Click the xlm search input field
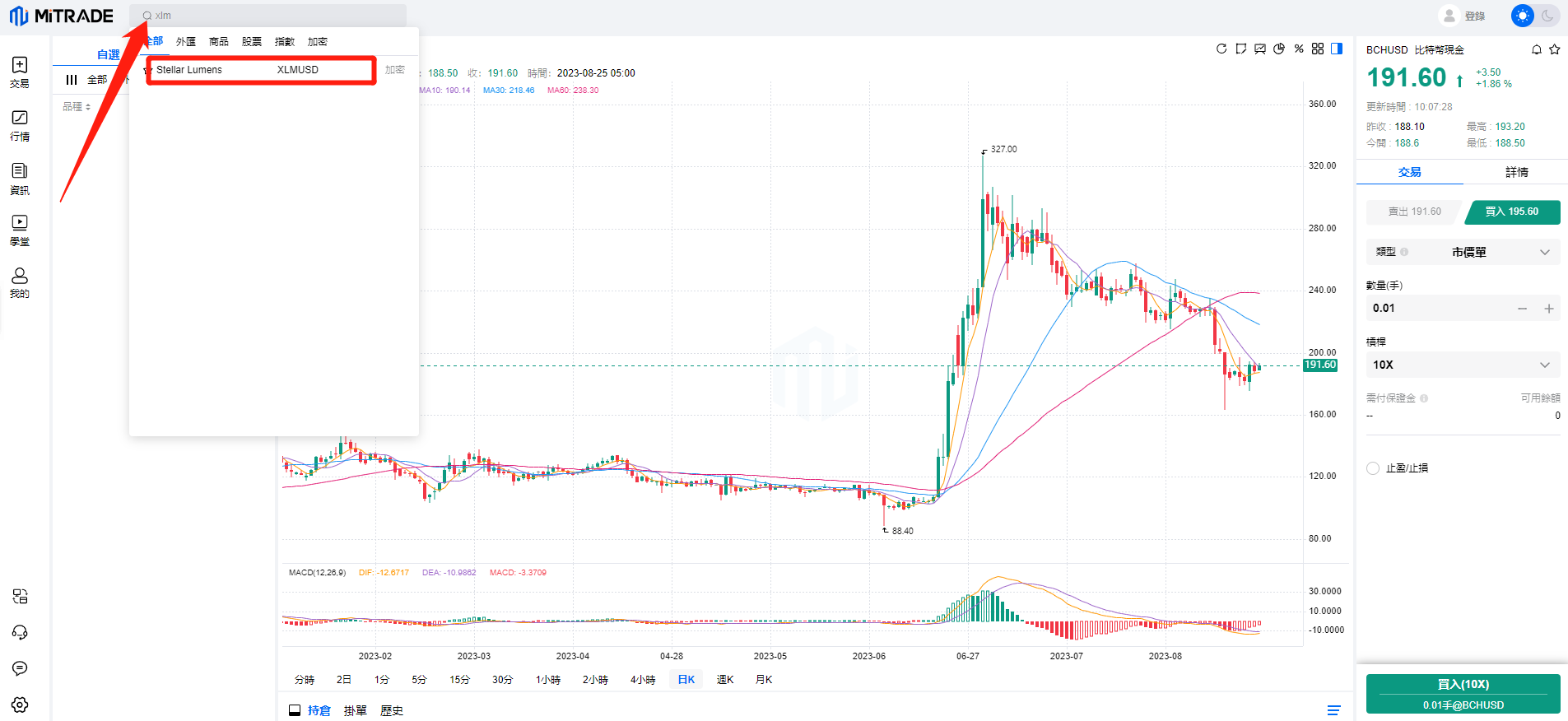The height and width of the screenshot is (721, 1568). [x=272, y=16]
